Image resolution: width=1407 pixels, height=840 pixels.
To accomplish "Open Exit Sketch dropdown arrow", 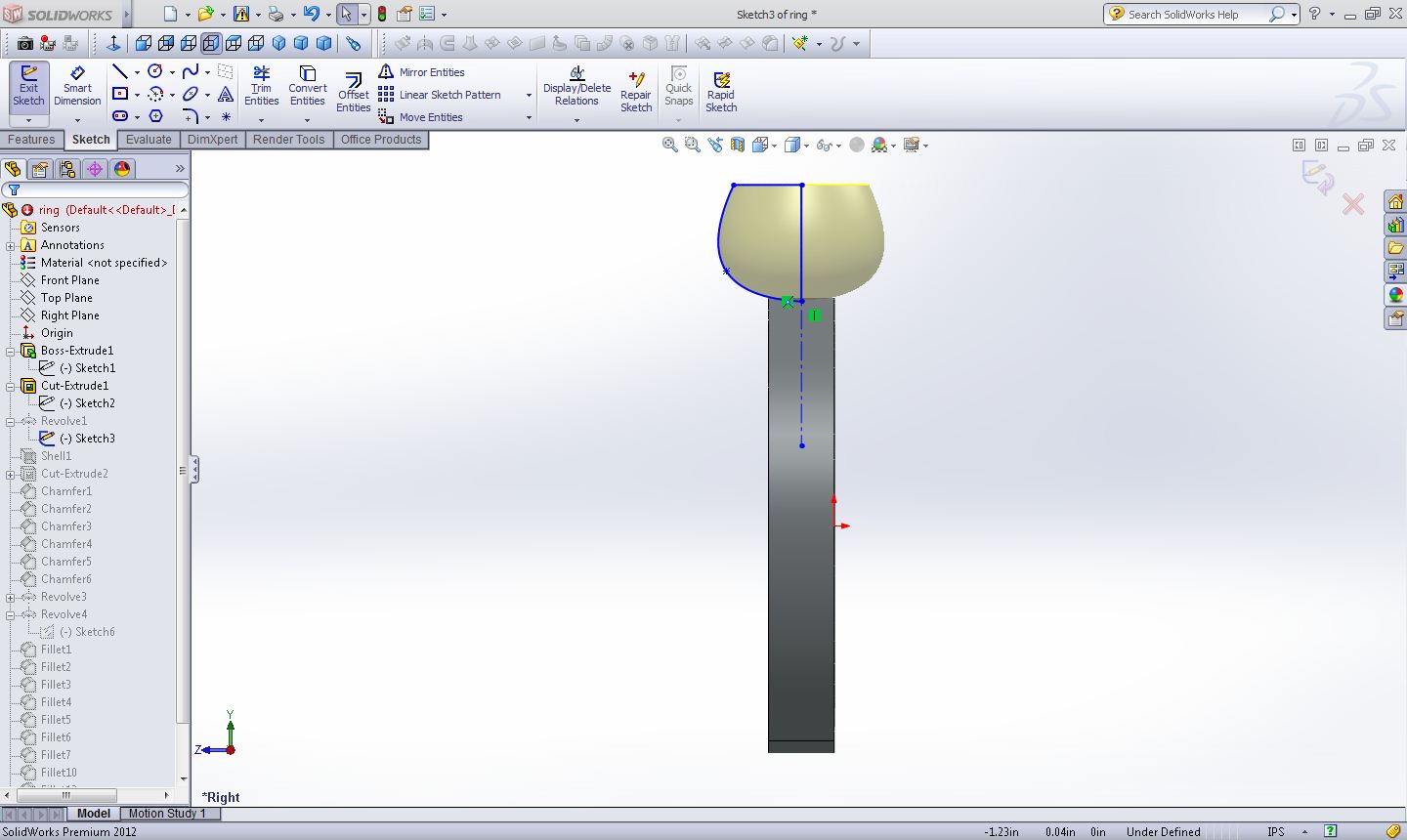I will coord(28,120).
